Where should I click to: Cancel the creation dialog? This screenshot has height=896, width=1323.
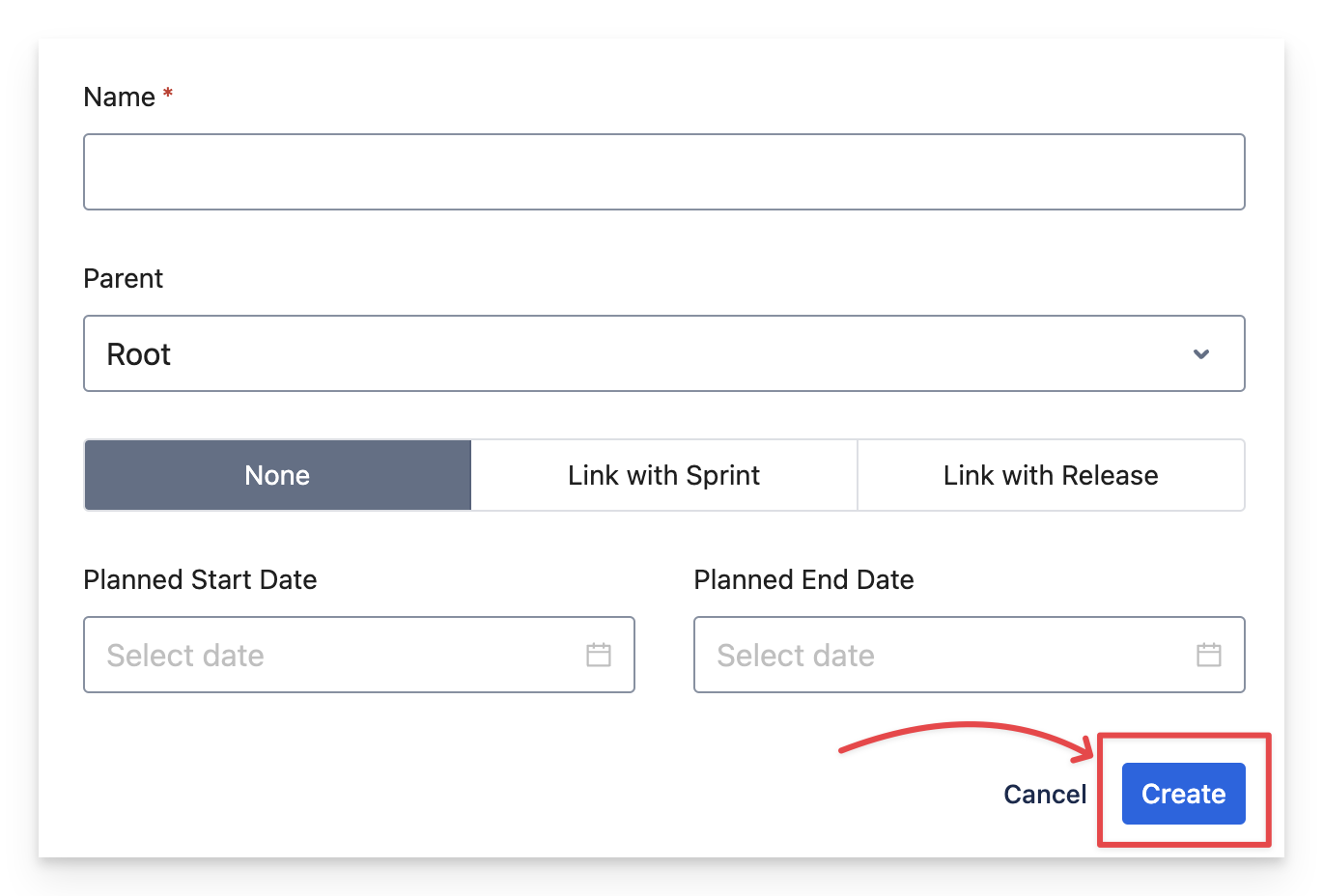pos(1045,794)
